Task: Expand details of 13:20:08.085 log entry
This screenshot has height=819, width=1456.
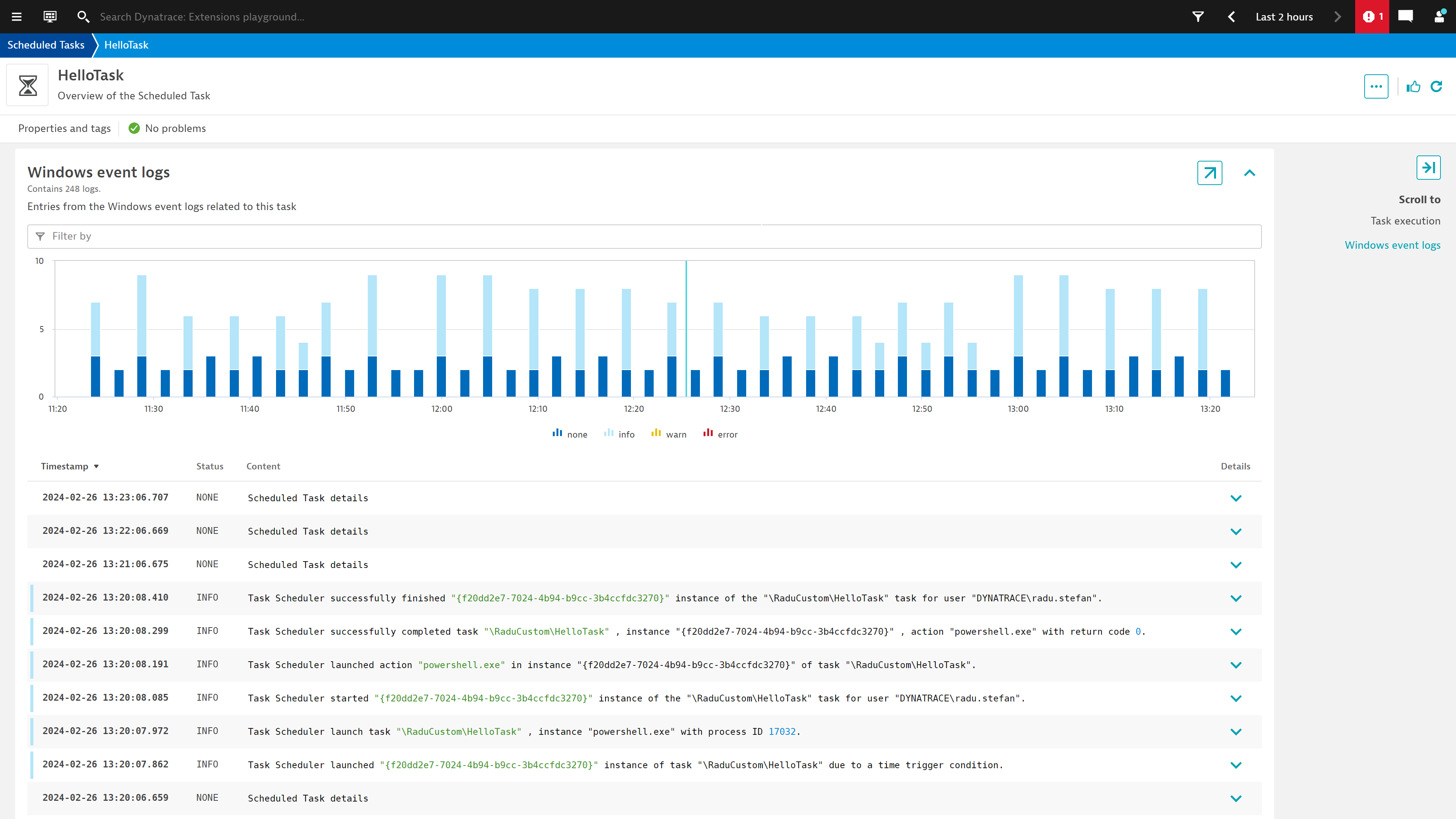Action: [x=1236, y=698]
